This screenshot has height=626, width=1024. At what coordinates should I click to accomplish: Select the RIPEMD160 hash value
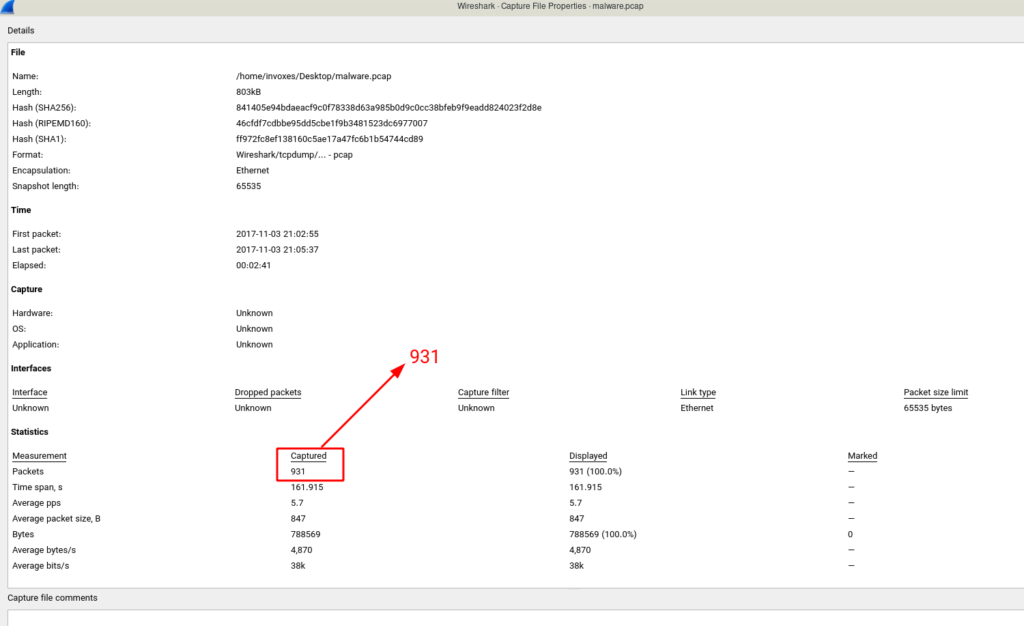click(x=332, y=123)
